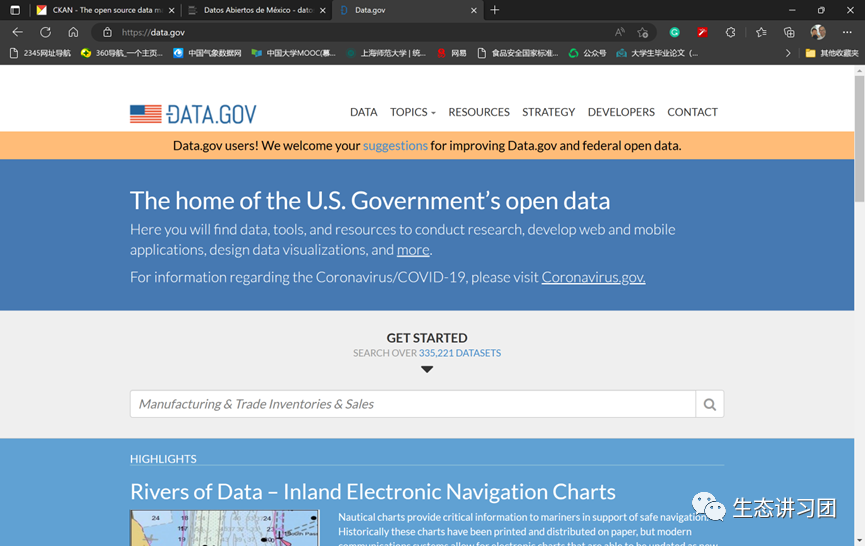
Task: Open the user profile avatar
Action: [818, 32]
